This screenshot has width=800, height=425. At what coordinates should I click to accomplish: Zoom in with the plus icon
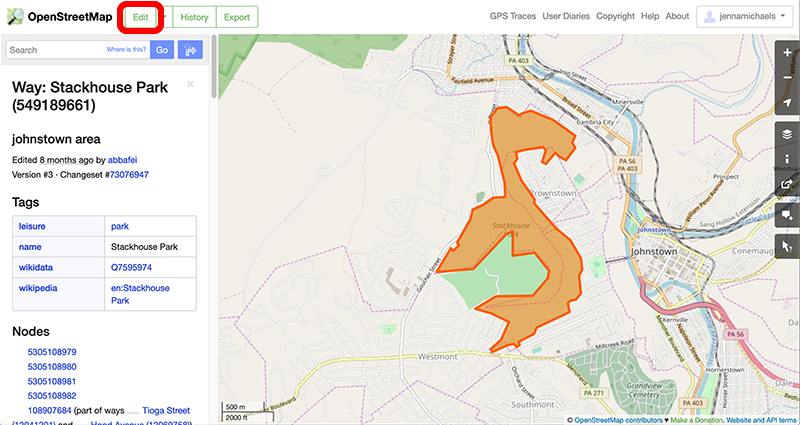pos(787,53)
